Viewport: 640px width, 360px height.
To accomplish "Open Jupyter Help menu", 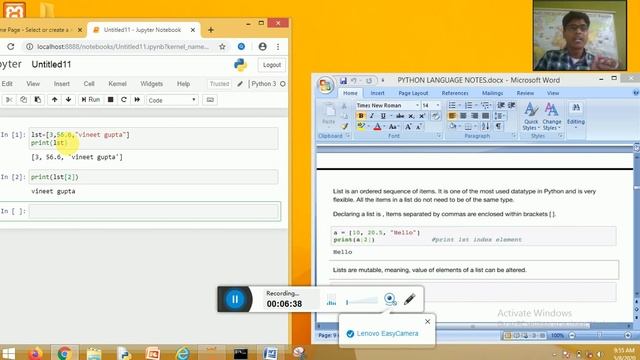I will coord(183,84).
